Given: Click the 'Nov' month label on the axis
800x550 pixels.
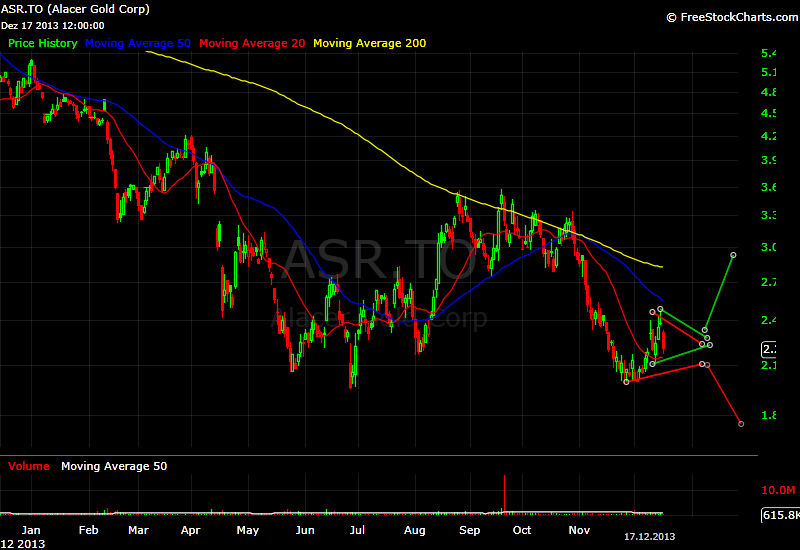Looking at the screenshot, I should 579,530.
